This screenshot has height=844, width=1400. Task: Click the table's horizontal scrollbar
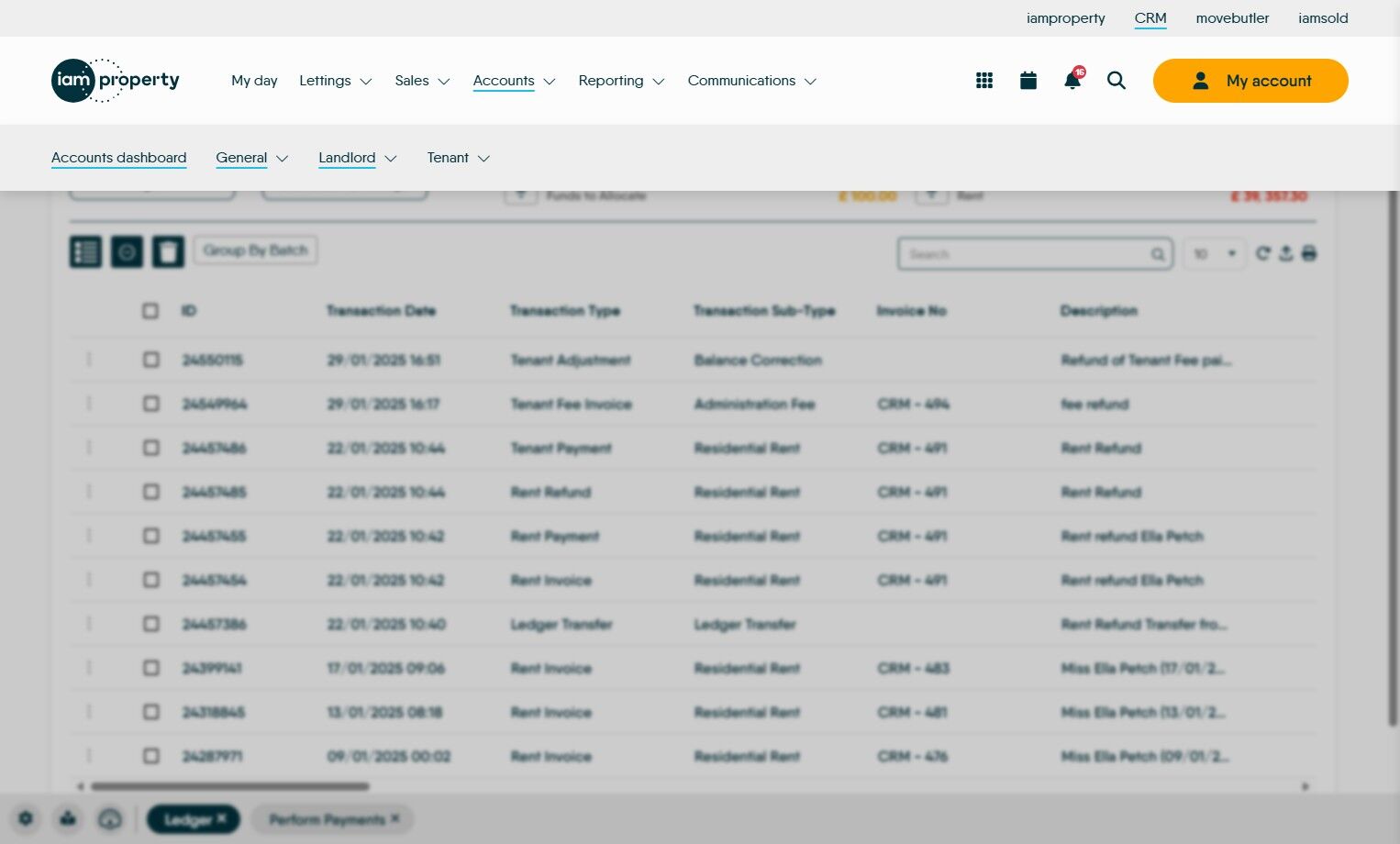(x=230, y=786)
